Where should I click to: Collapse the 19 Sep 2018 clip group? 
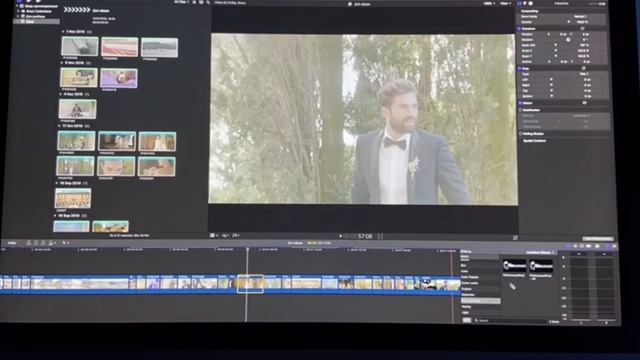coord(57,184)
